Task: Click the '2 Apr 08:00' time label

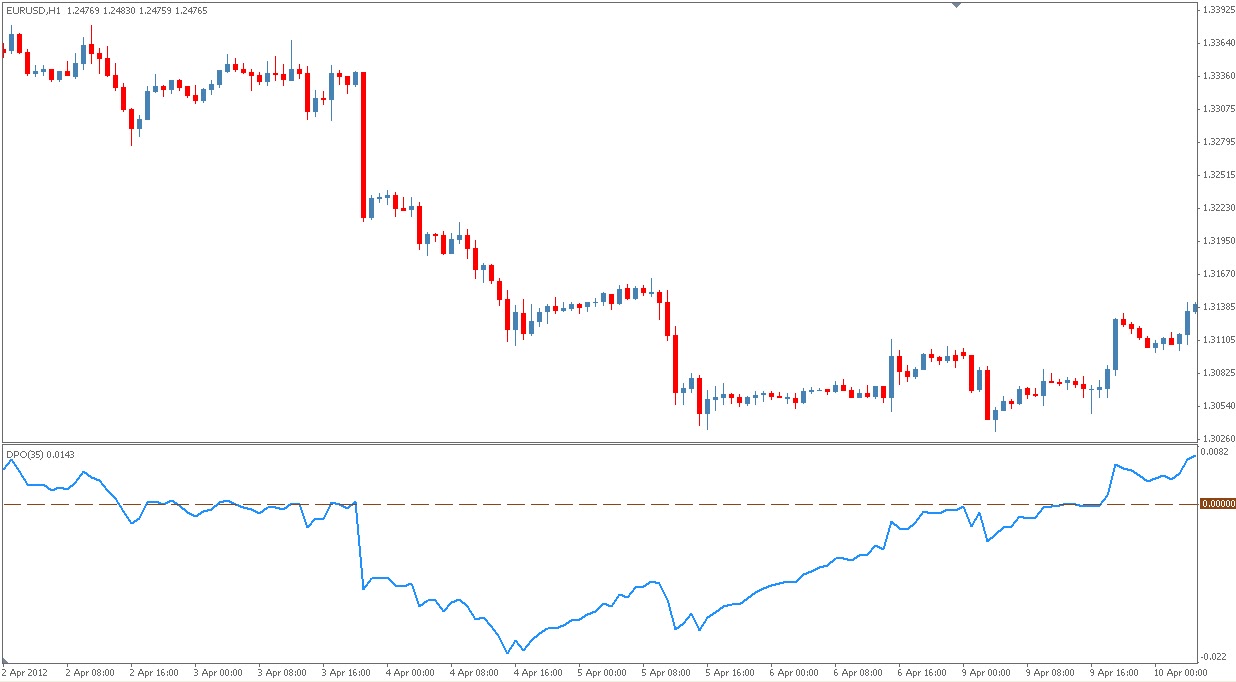Action: [x=91, y=673]
